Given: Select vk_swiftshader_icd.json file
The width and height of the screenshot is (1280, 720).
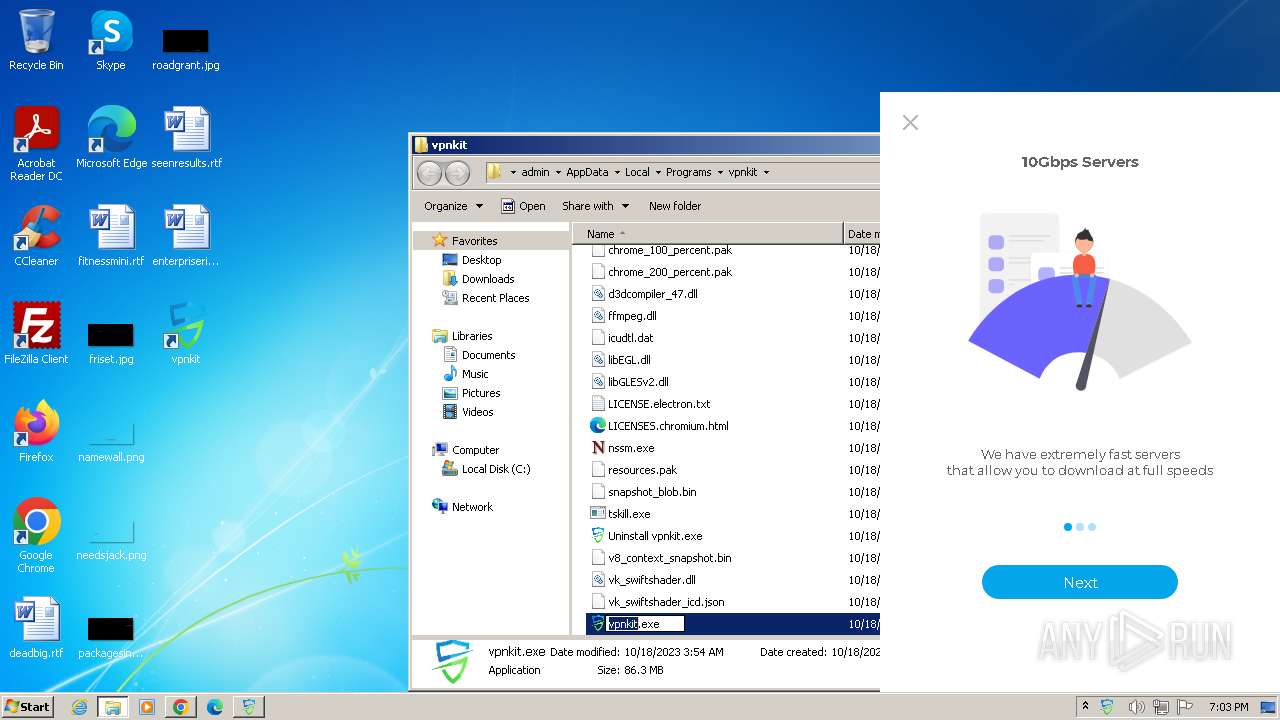Looking at the screenshot, I should 666,602.
